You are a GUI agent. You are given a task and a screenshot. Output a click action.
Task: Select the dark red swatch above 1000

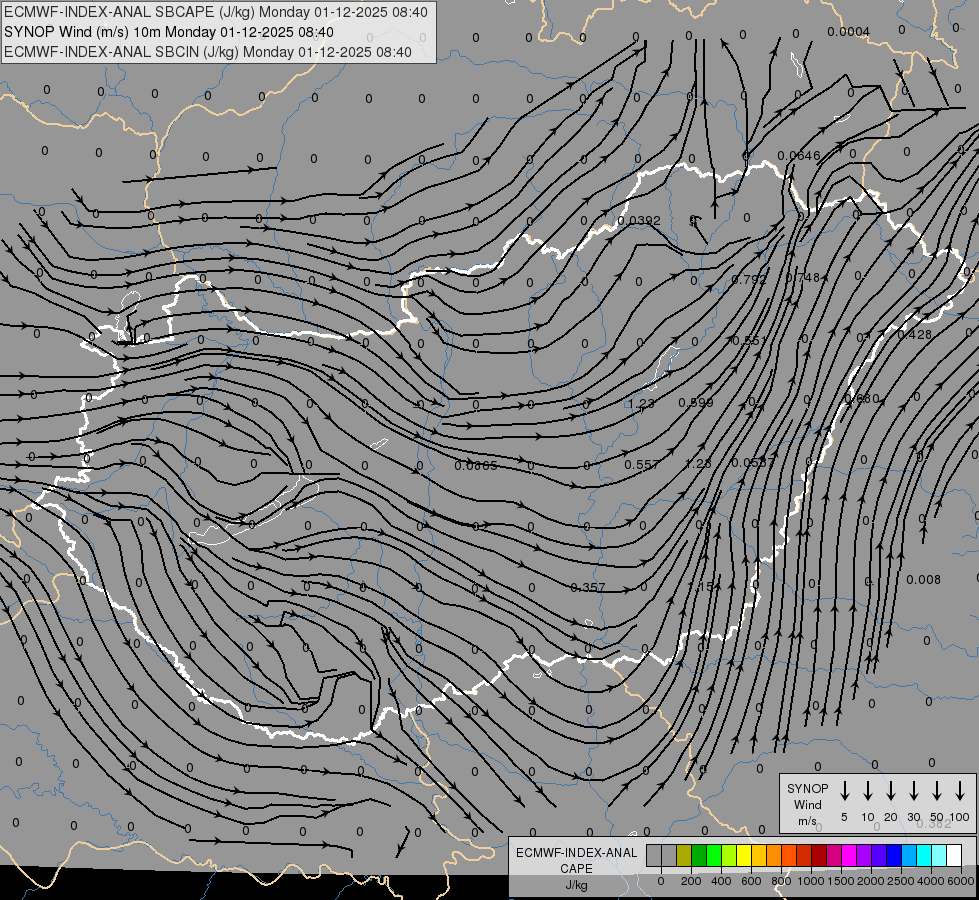tap(819, 855)
